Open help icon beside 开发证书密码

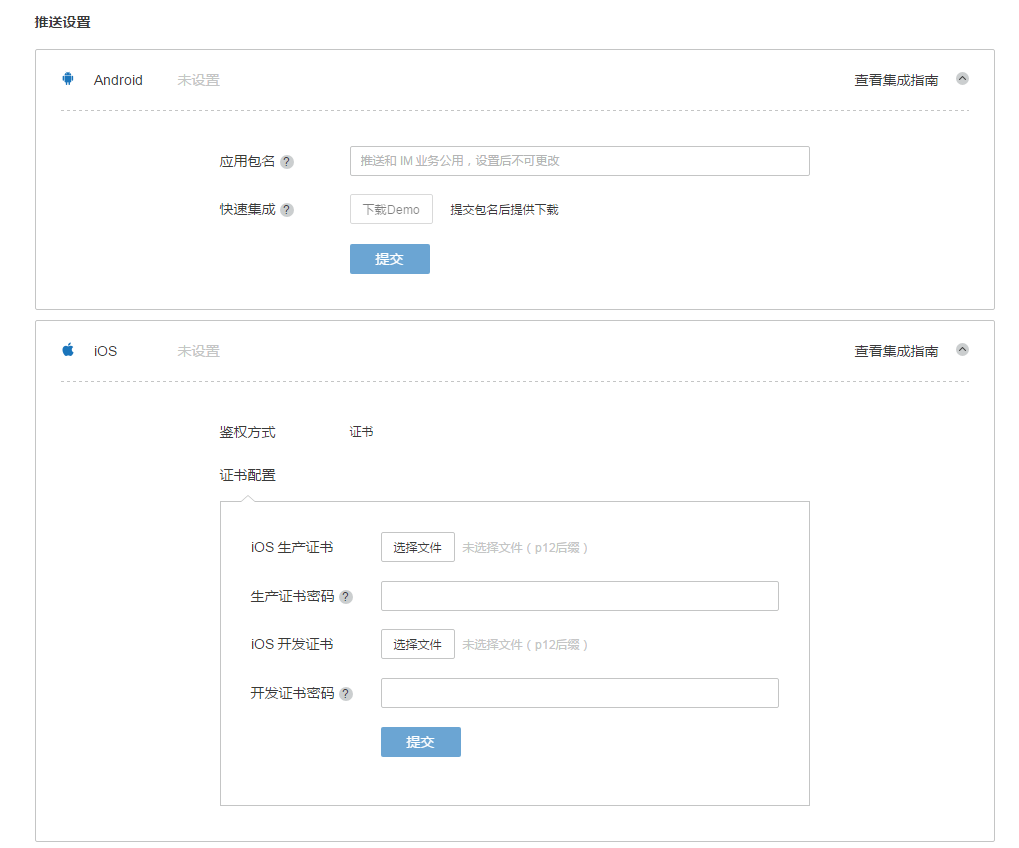(x=346, y=693)
